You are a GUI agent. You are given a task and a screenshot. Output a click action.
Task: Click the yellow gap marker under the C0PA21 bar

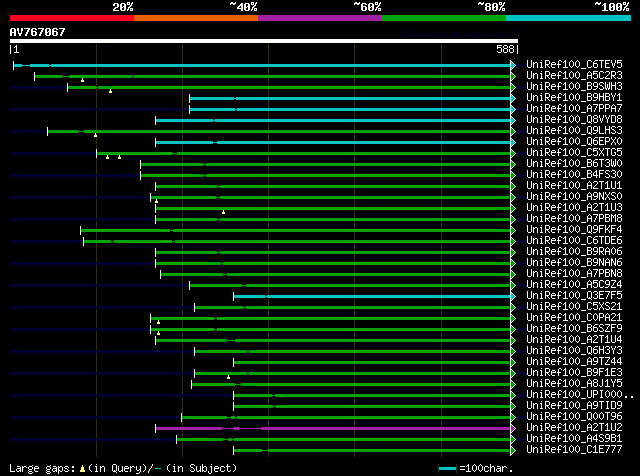pos(158,323)
